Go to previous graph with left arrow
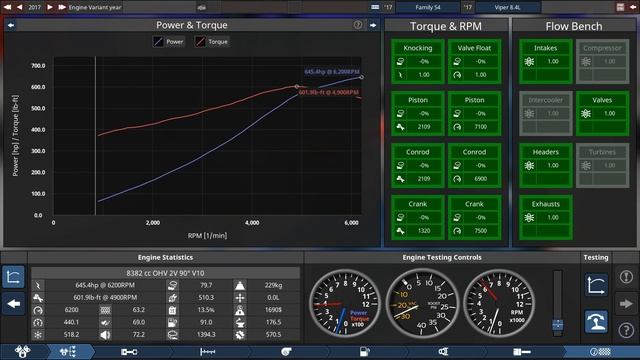Screen dimensions: 640x360 pos(11,25)
